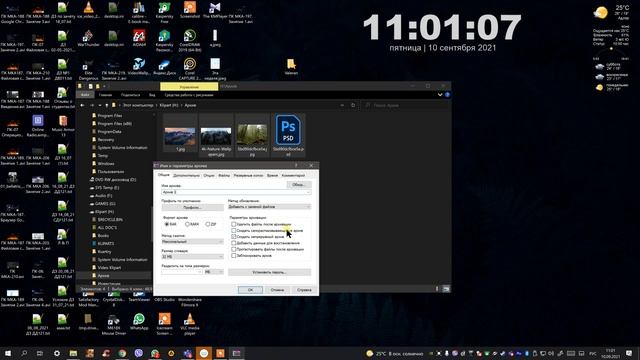Launch Elite Dangerous desktop shortcut

tap(88, 69)
